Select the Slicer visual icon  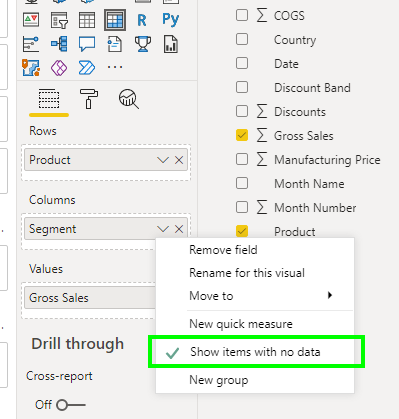(59, 20)
